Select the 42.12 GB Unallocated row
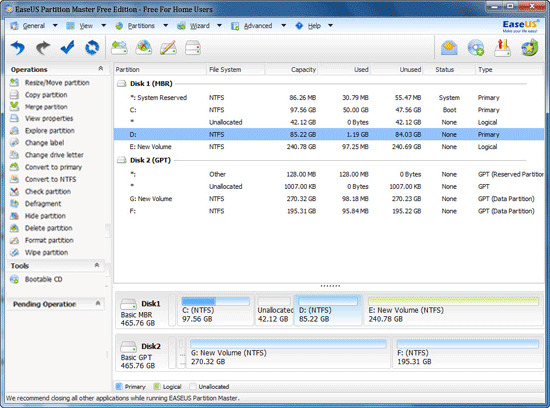Image resolution: width=550 pixels, height=408 pixels. 329,122
